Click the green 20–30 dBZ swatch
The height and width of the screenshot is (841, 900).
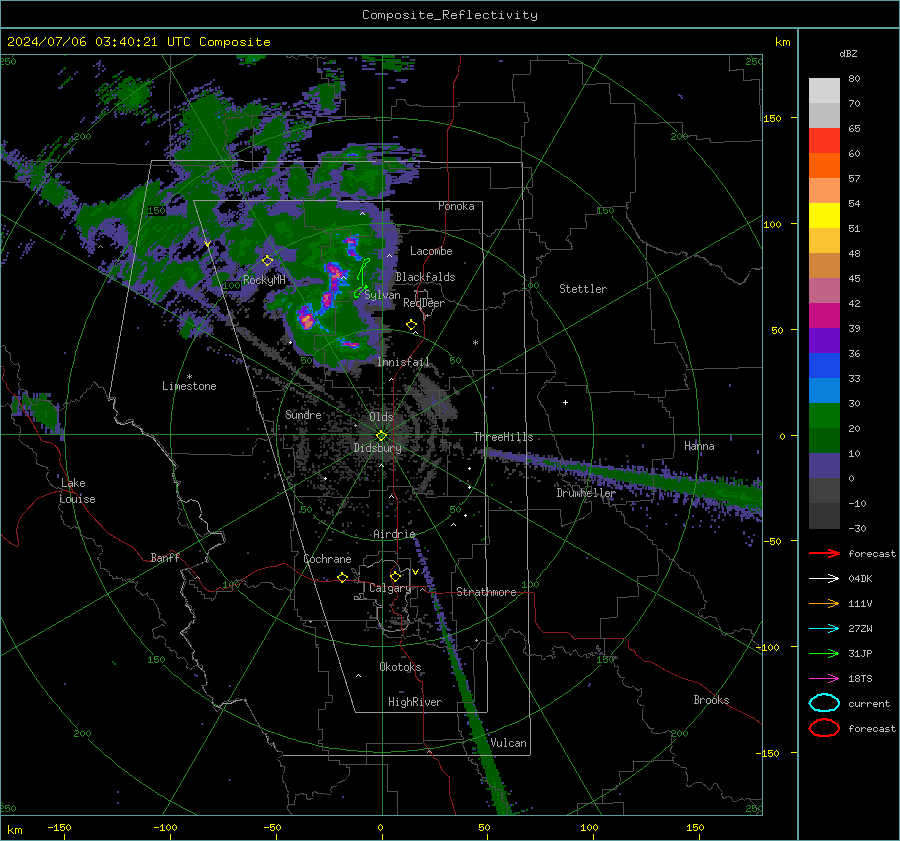[824, 415]
